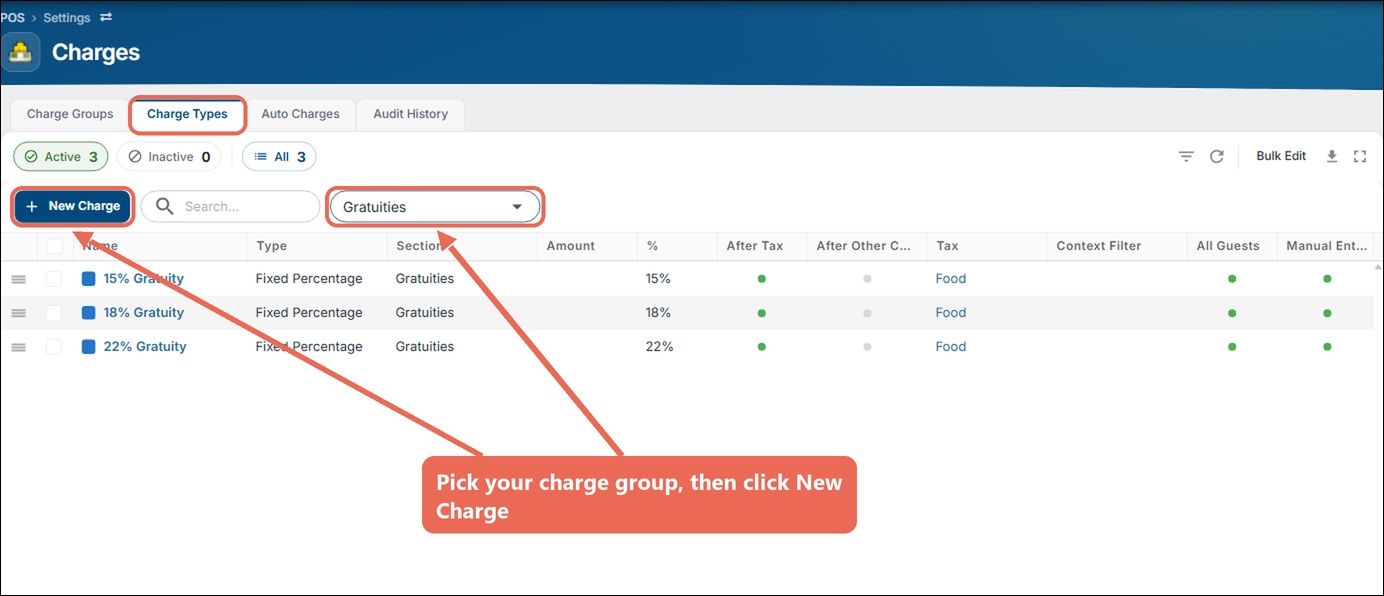The image size is (1384, 596).
Task: Switch to the Charge Groups tab
Action: (x=70, y=114)
